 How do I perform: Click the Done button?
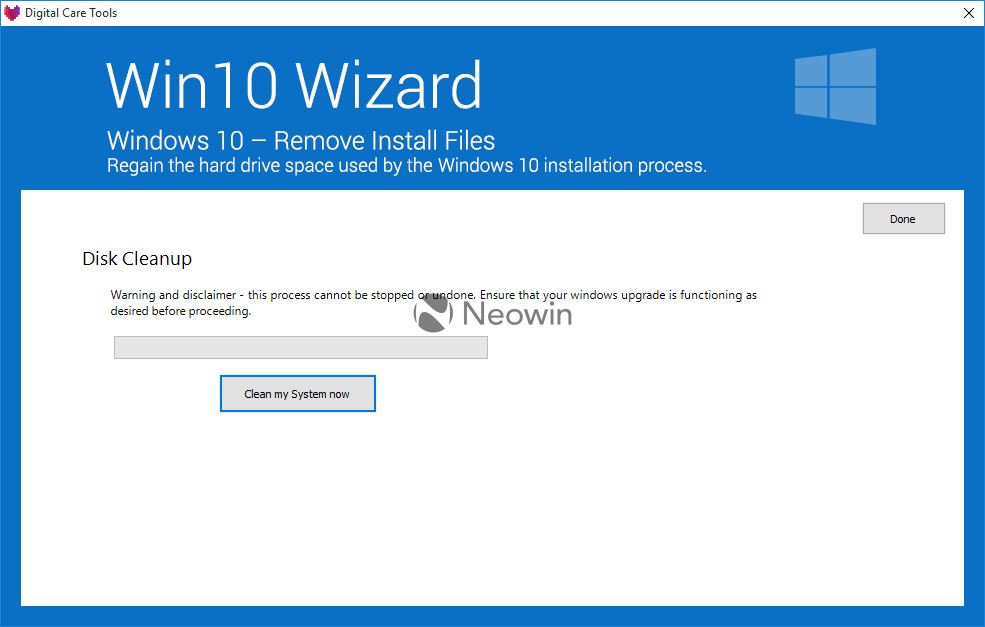click(x=903, y=218)
